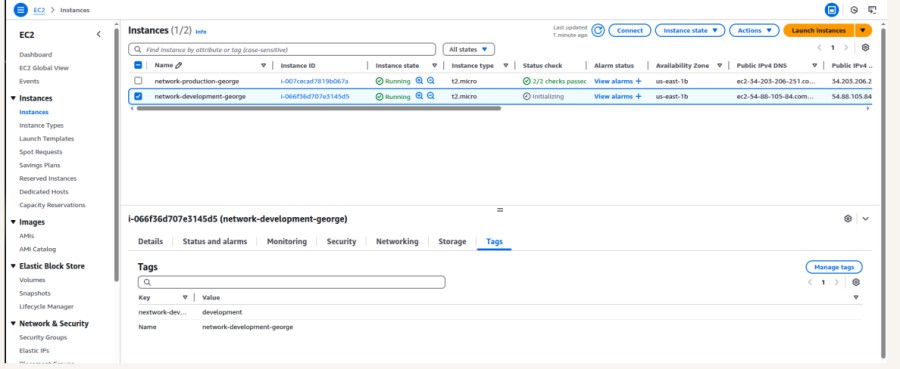Sort by Availability Zone column arrow

click(x=719, y=65)
